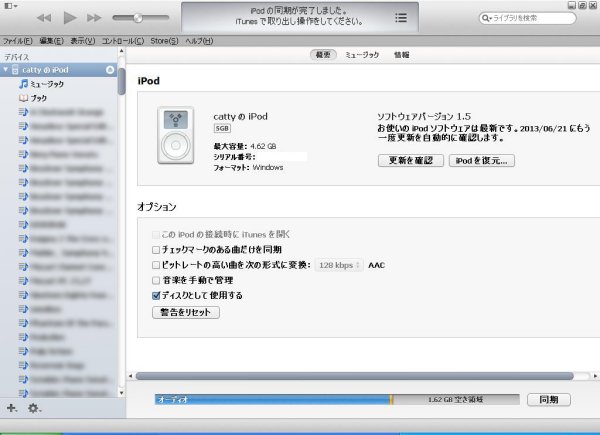Click the volume slider knob
The image size is (600, 435).
point(138,18)
